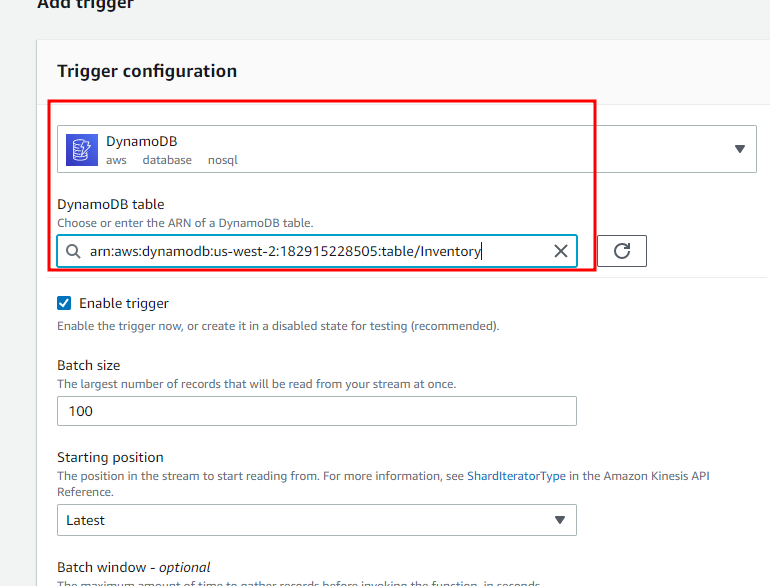
Task: Click the 'aws' tag under DynamoDB
Action: [116, 160]
